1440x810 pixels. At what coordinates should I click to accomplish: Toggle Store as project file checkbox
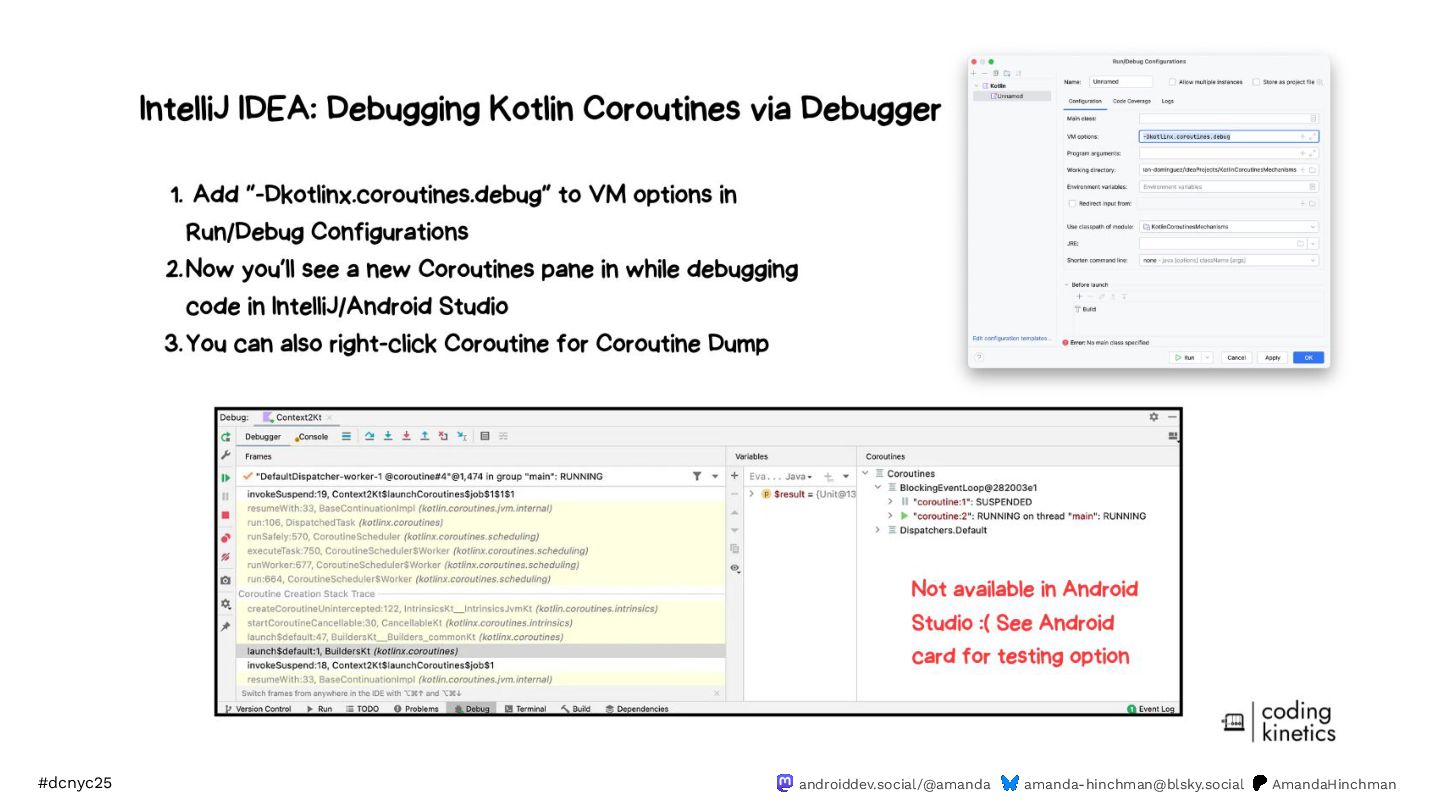pyautogui.click(x=1256, y=82)
